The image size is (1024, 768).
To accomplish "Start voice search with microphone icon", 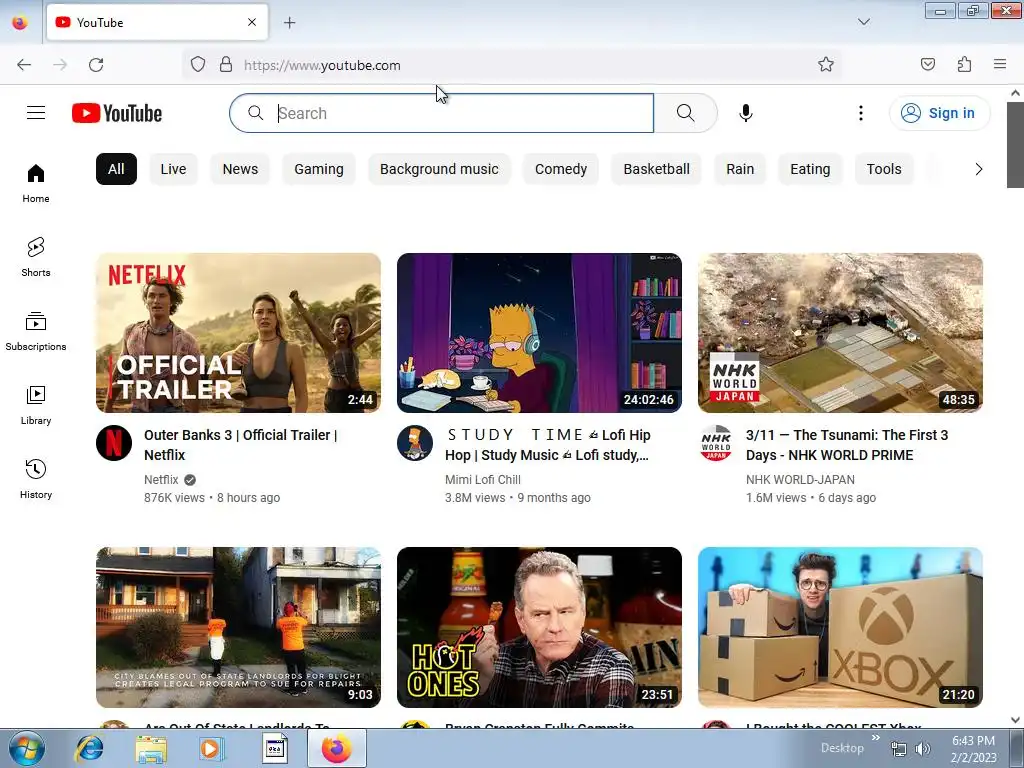I will click(x=746, y=113).
